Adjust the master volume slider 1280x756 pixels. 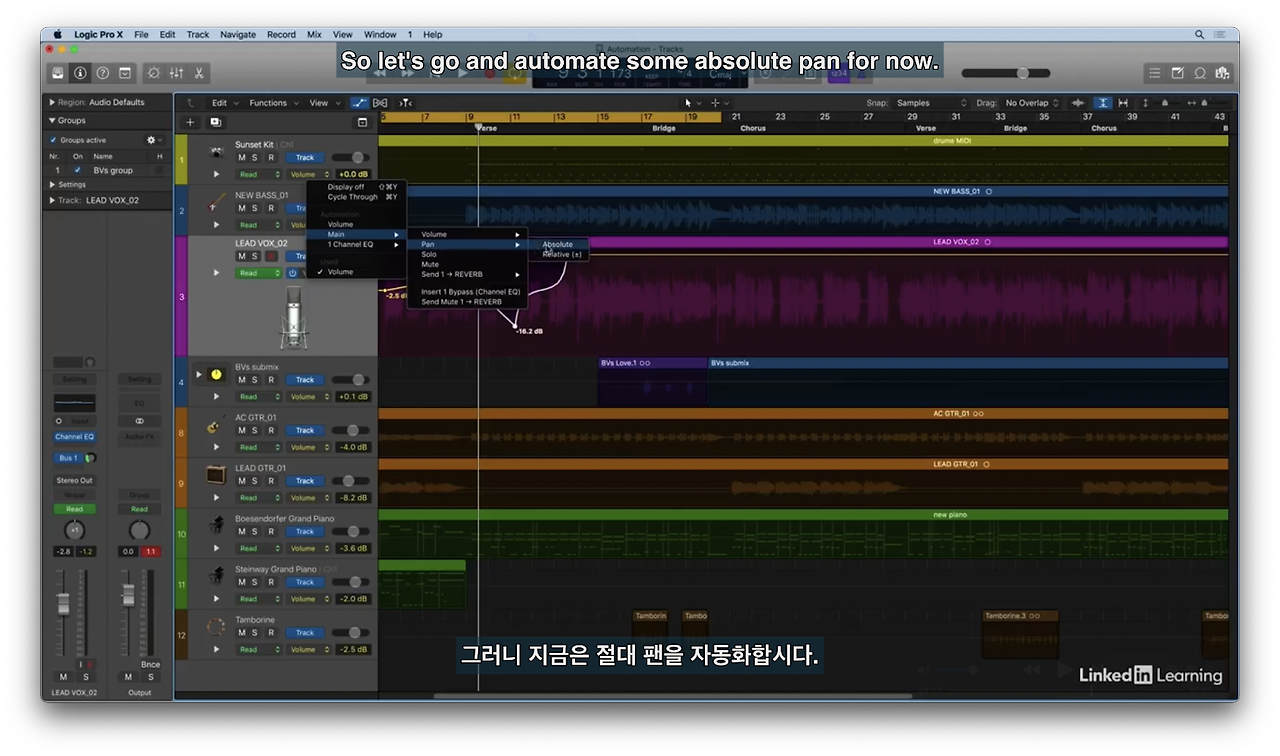tap(1006, 73)
